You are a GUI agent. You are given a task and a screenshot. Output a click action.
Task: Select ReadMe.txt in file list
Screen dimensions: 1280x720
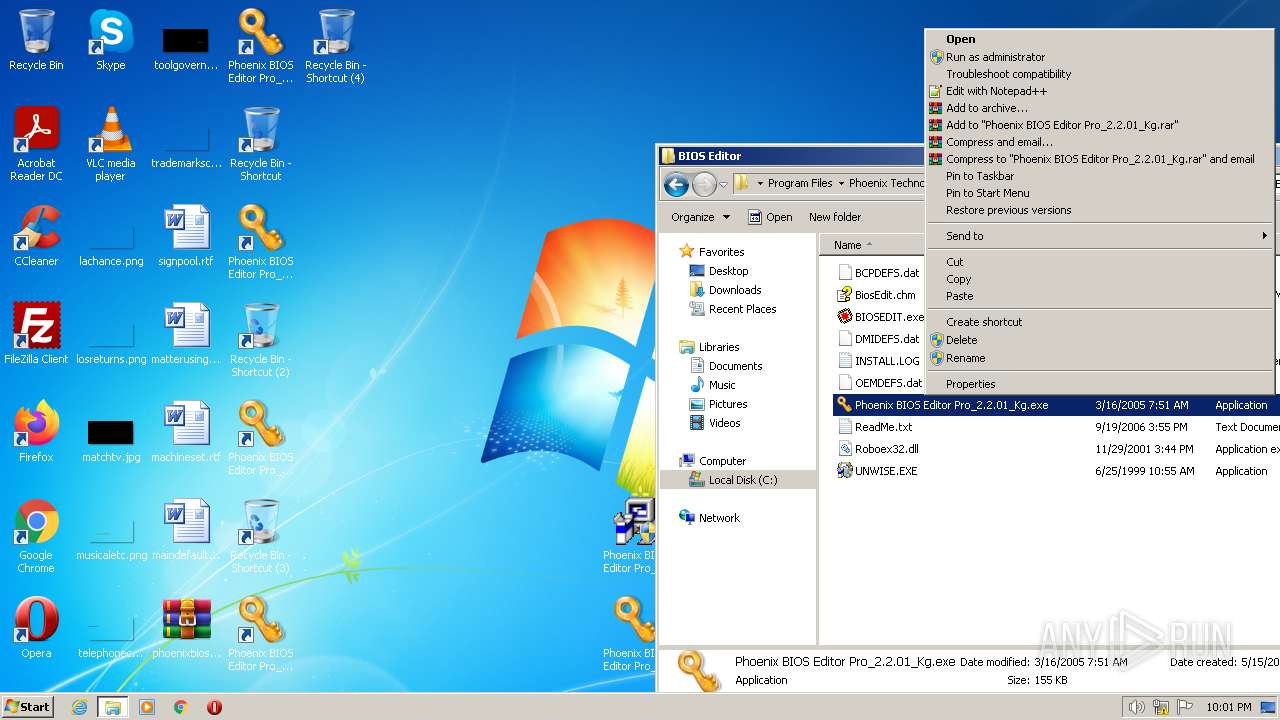(x=874, y=427)
